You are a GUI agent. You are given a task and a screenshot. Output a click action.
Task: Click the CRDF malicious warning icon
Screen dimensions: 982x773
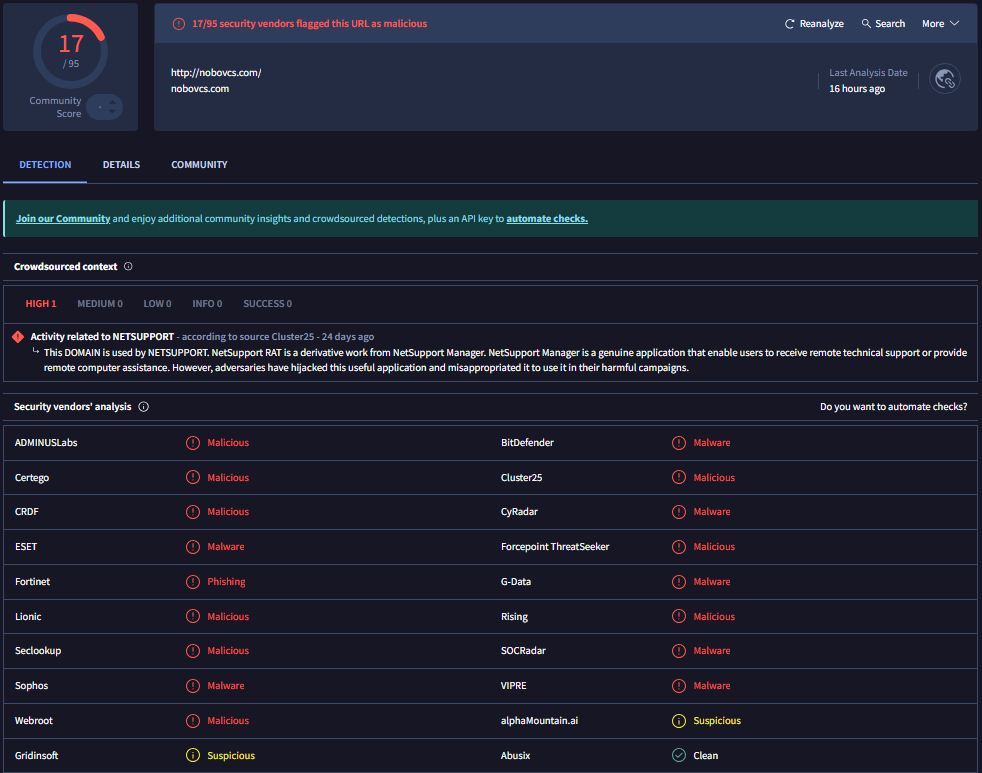[193, 512]
